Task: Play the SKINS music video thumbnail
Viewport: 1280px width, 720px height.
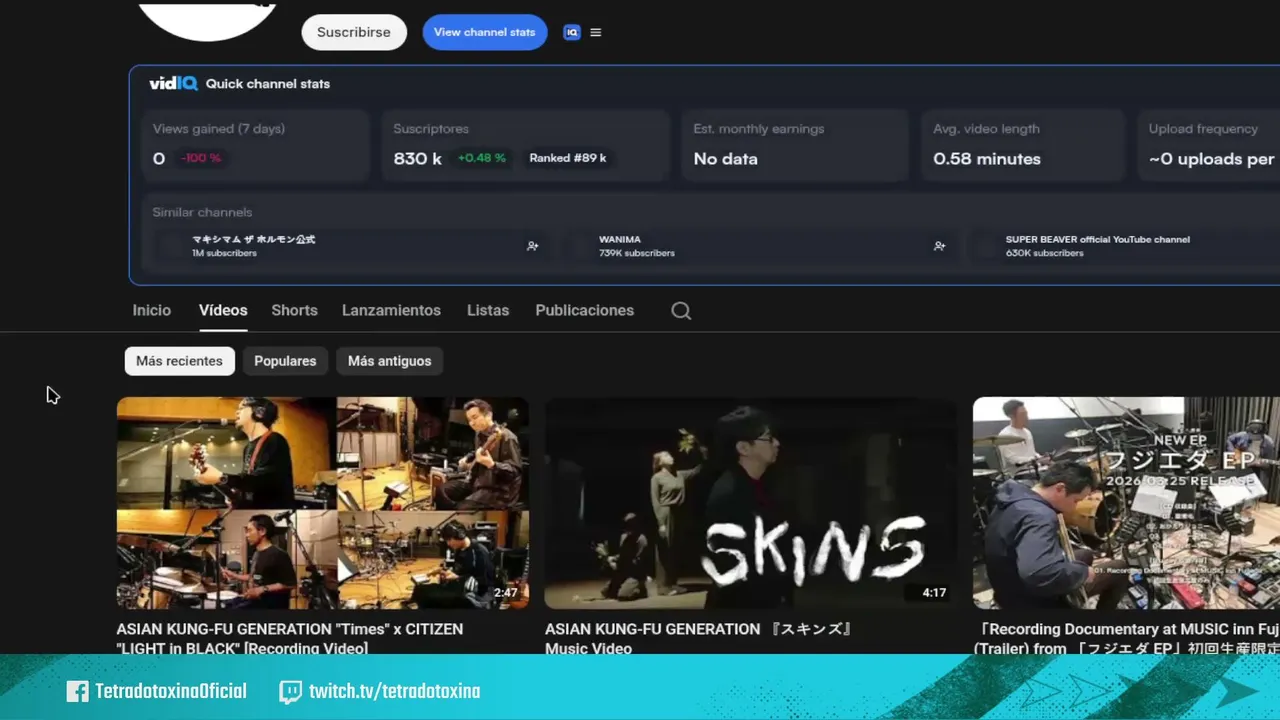Action: coord(750,503)
